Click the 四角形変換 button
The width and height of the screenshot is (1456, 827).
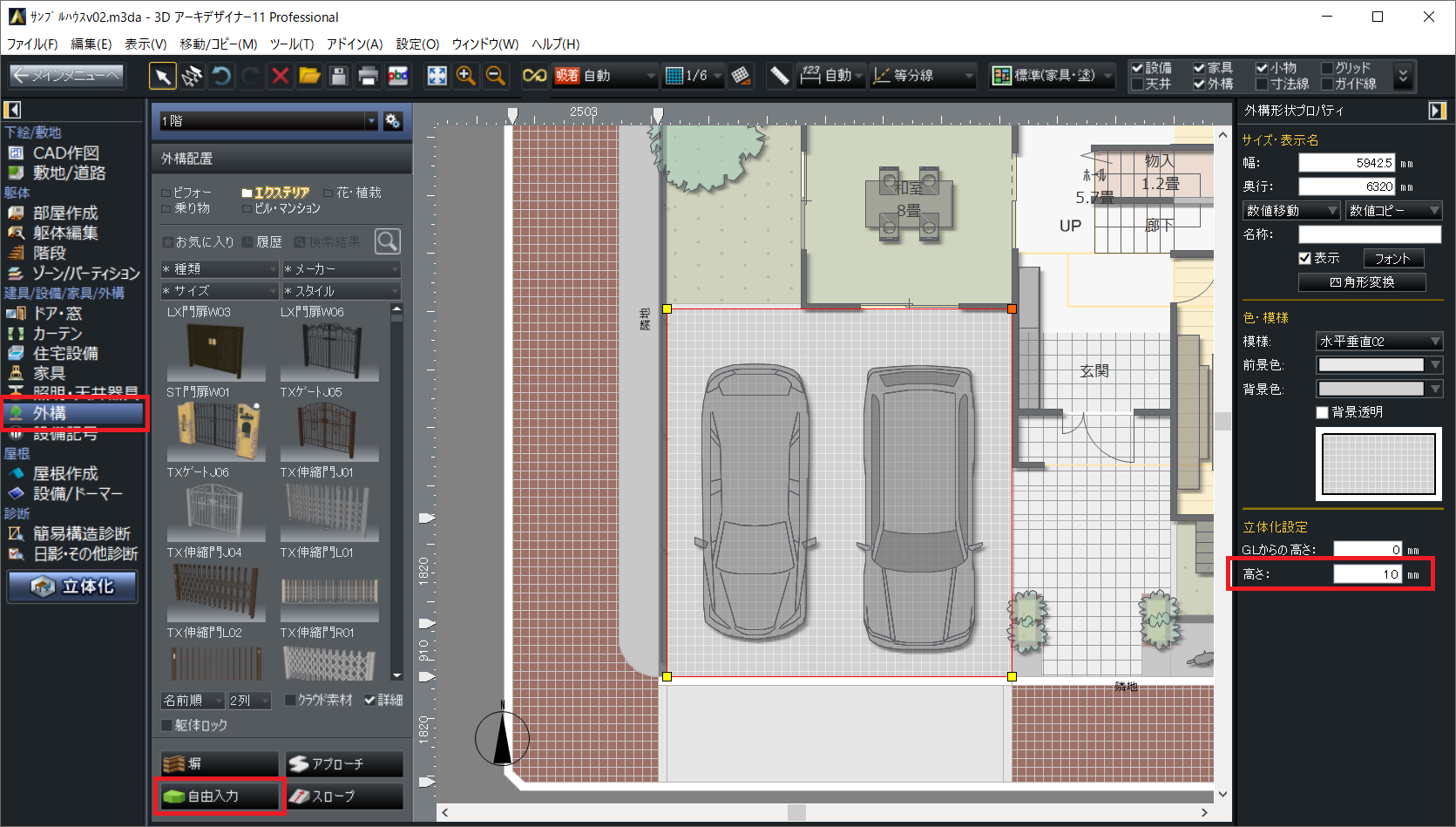click(x=1361, y=282)
